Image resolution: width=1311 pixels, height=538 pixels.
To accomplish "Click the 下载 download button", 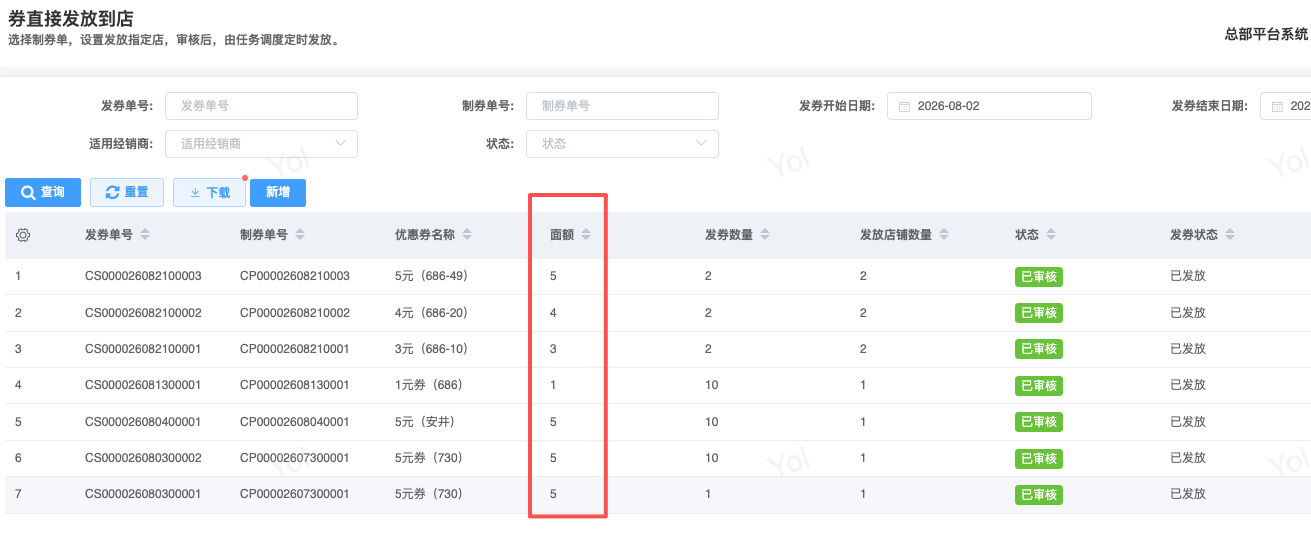I will [x=209, y=193].
